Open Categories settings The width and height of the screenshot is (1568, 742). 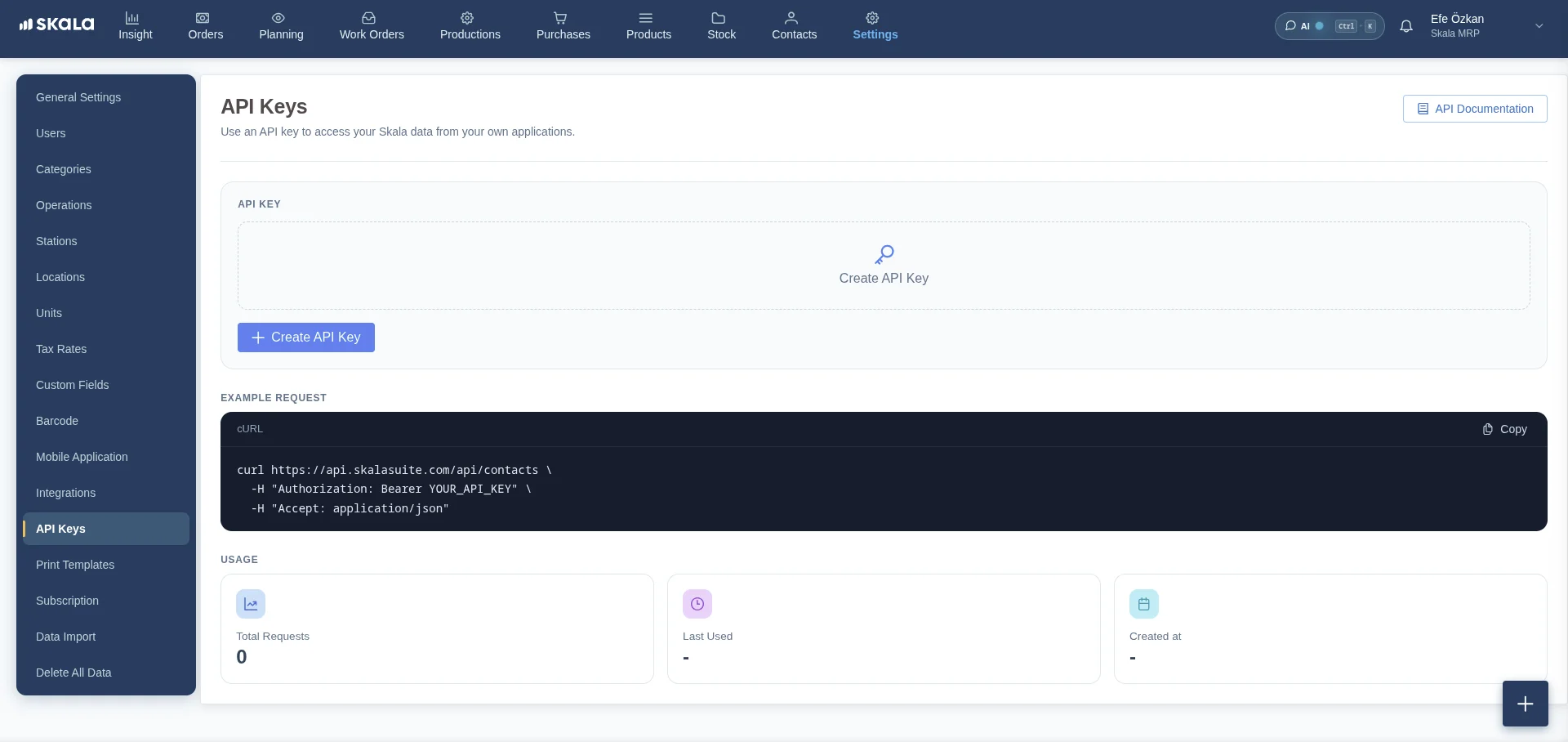click(106, 169)
